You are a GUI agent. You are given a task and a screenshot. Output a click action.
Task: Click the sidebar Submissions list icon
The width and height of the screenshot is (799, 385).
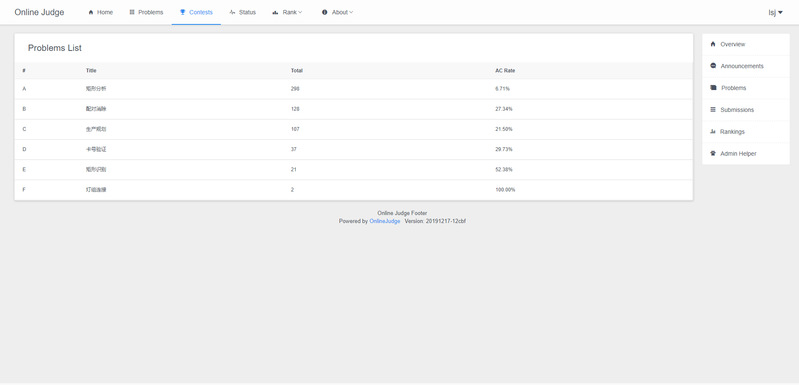click(x=713, y=109)
